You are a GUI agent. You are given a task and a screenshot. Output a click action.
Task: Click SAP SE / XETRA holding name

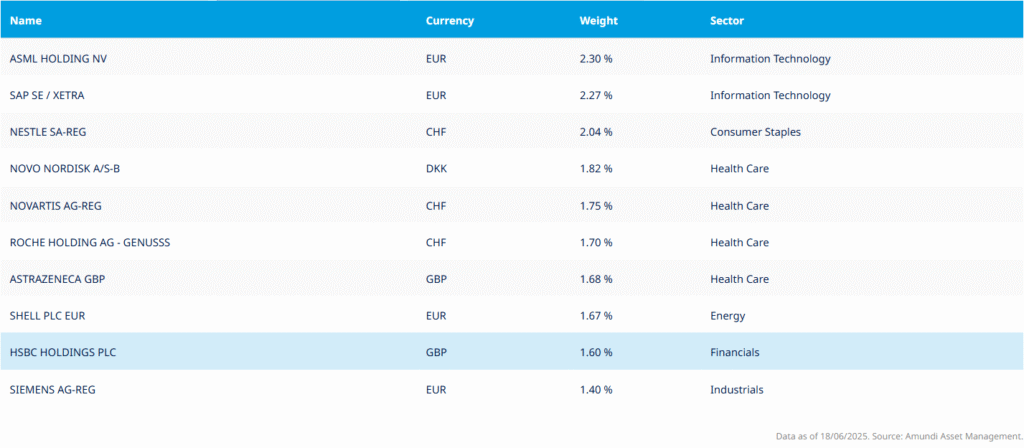tap(47, 95)
